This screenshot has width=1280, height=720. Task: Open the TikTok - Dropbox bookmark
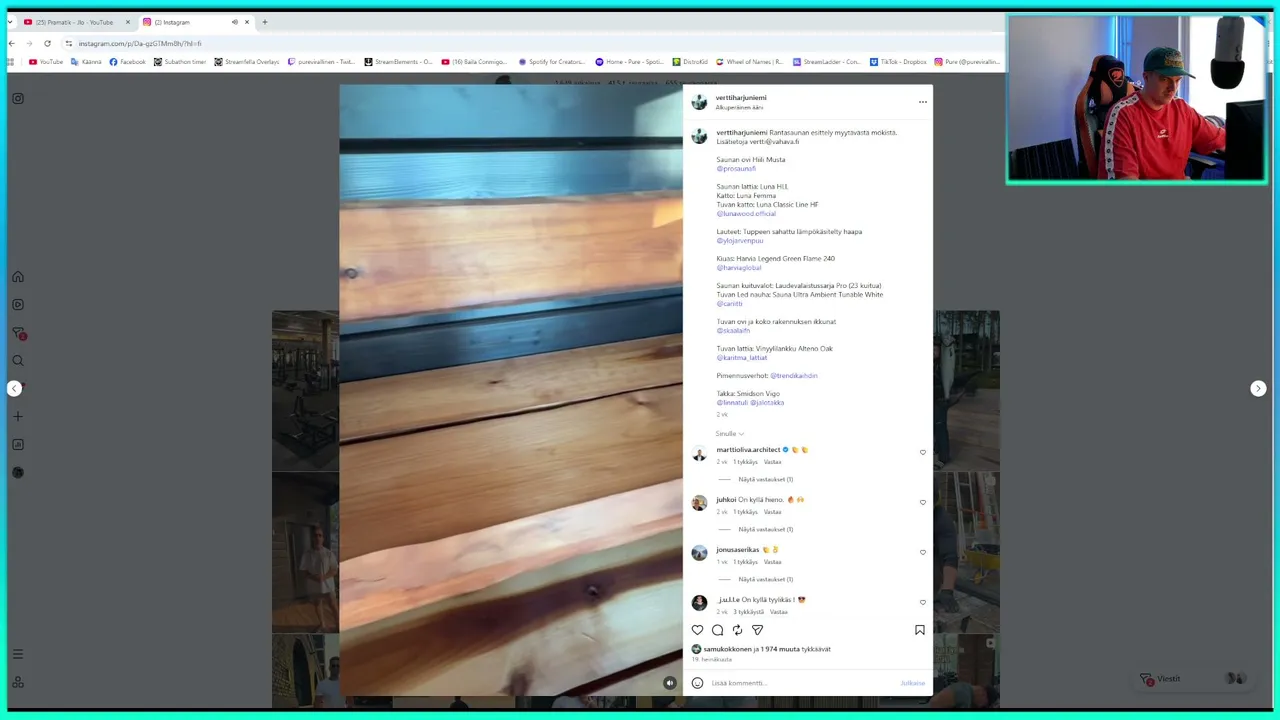point(898,62)
